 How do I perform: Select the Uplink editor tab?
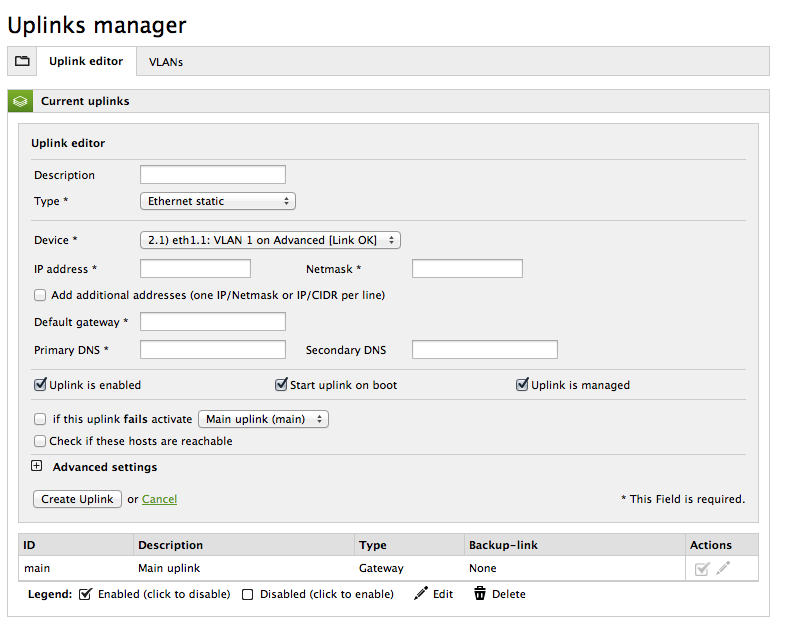coord(86,61)
